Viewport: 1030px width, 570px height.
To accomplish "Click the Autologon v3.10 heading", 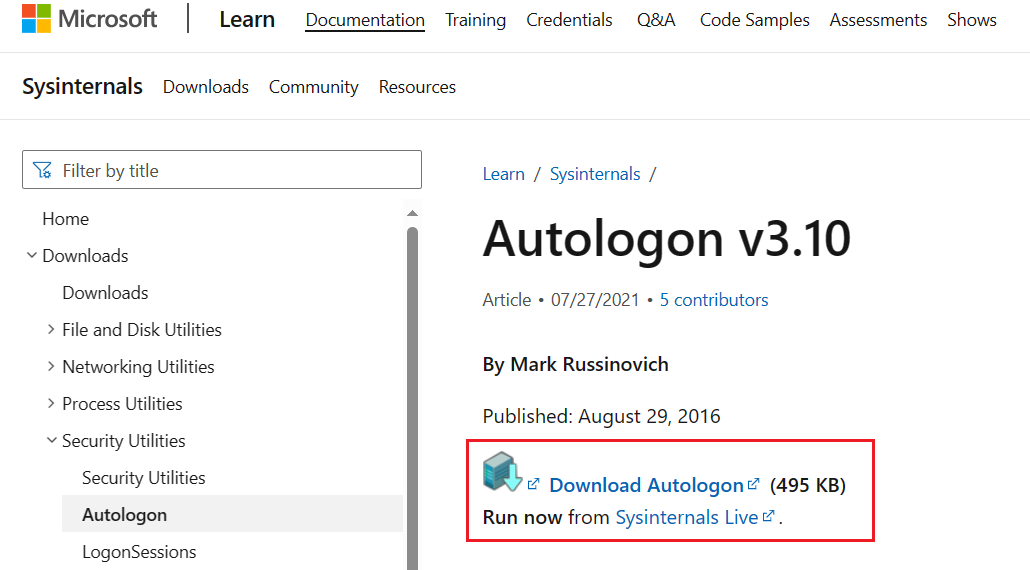I will tap(667, 238).
